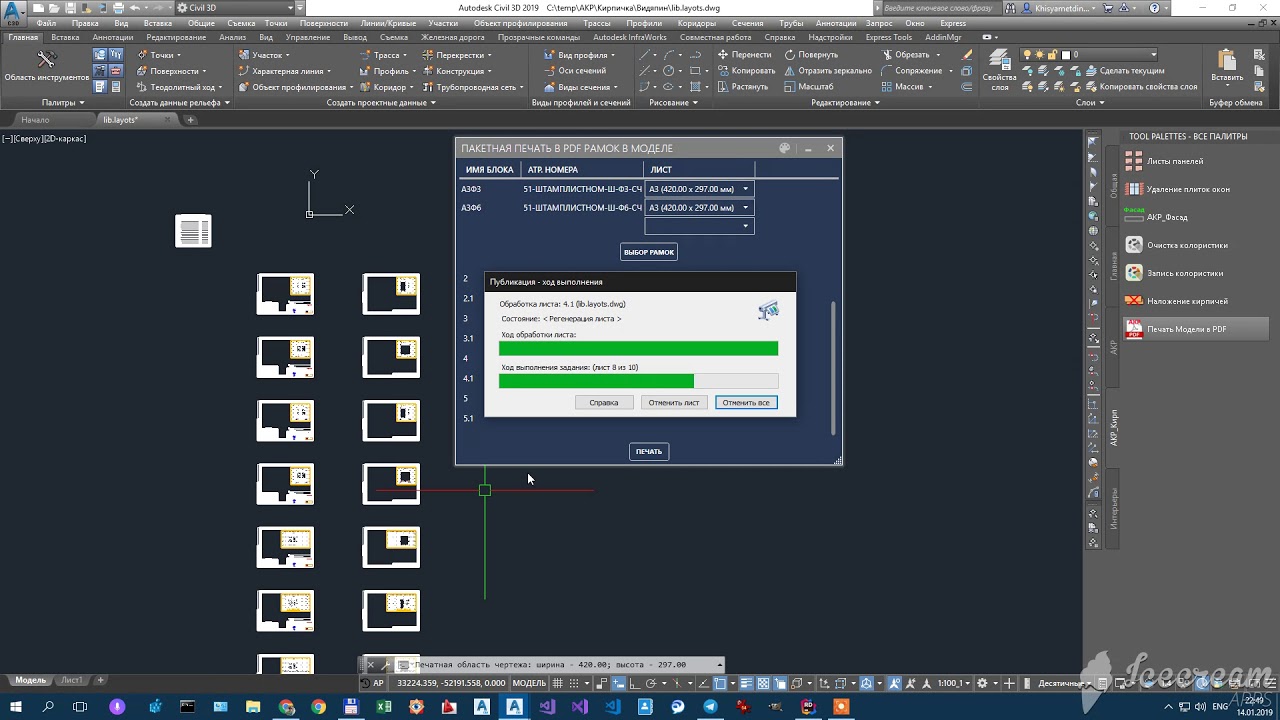Click the job progress bar (лист 8 из 10)
1280x720 pixels.
638,381
